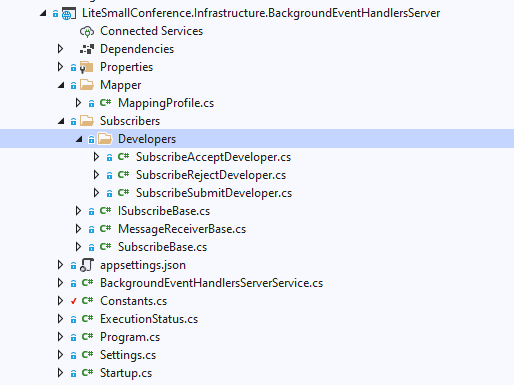The image size is (514, 385).
Task: Select MappingProfile.cs file name
Action: point(166,103)
